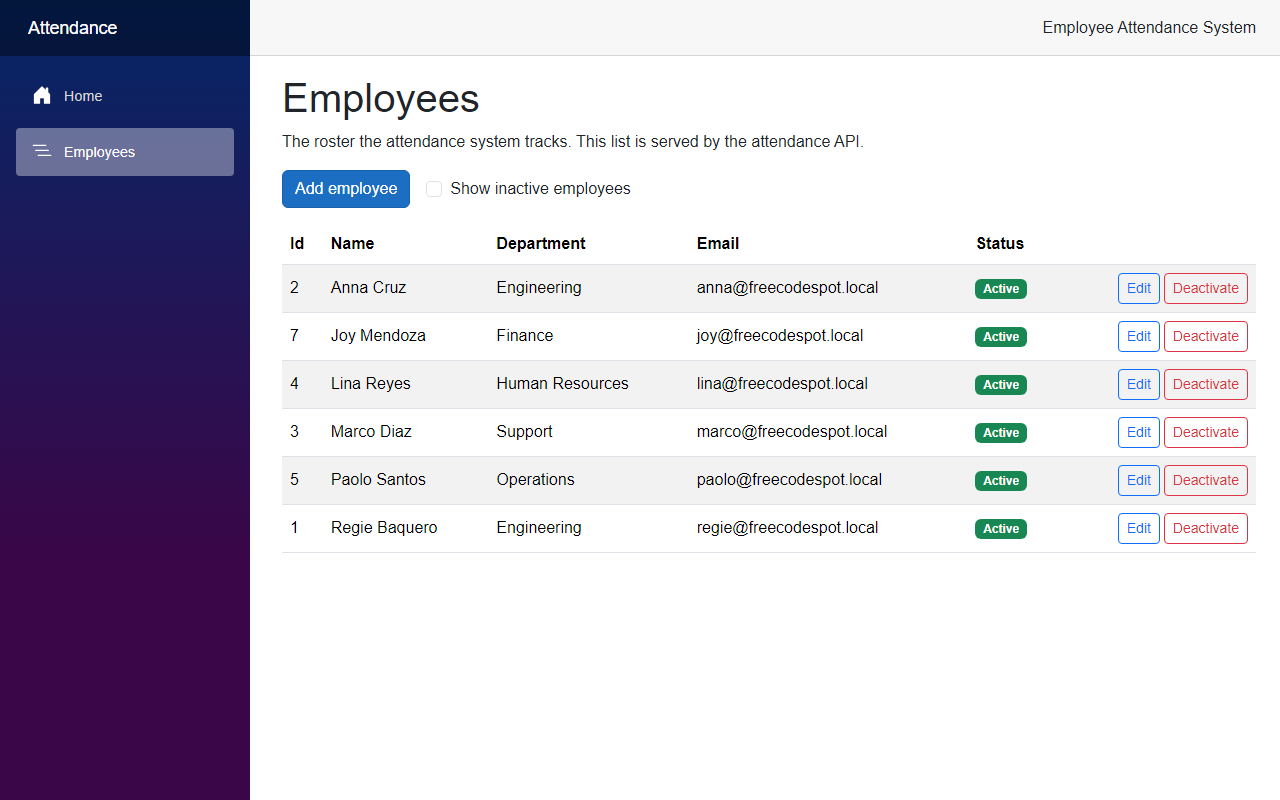Click Active status badge for Regie Baquero
Viewport: 1280px width, 800px height.
point(1001,529)
